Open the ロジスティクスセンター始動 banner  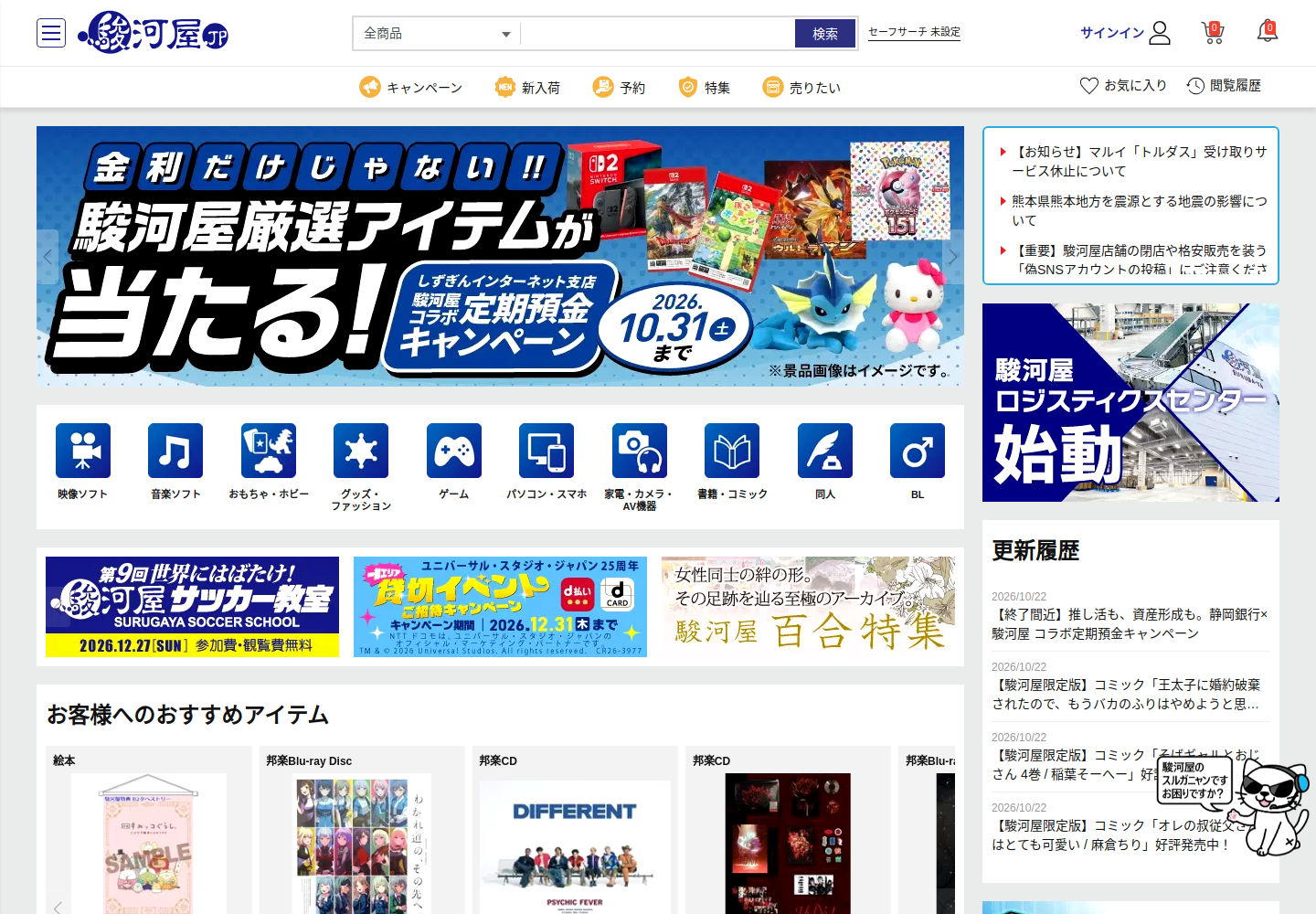[x=1130, y=402]
